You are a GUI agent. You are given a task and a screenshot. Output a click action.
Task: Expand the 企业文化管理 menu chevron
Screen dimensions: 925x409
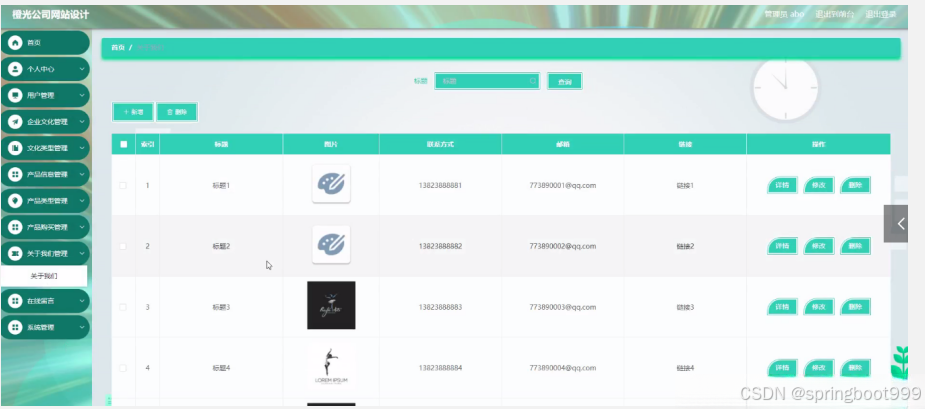point(81,122)
